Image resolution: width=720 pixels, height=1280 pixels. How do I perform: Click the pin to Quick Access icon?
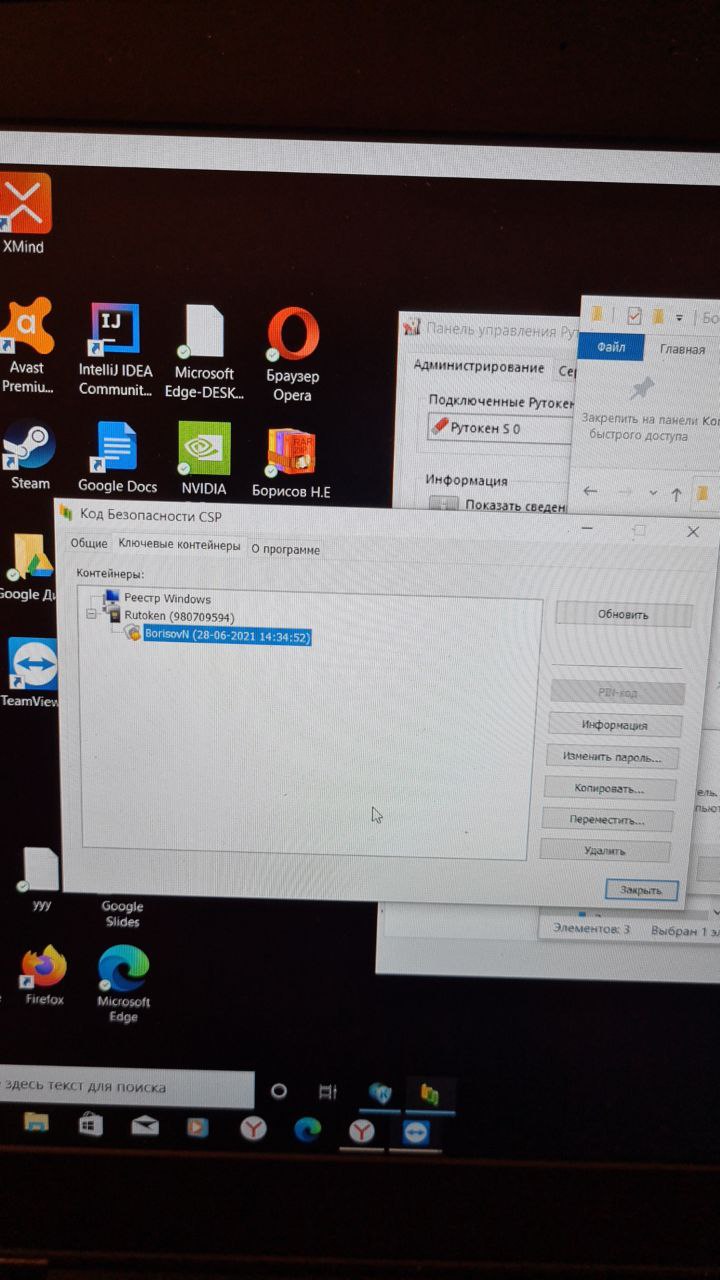[x=640, y=391]
